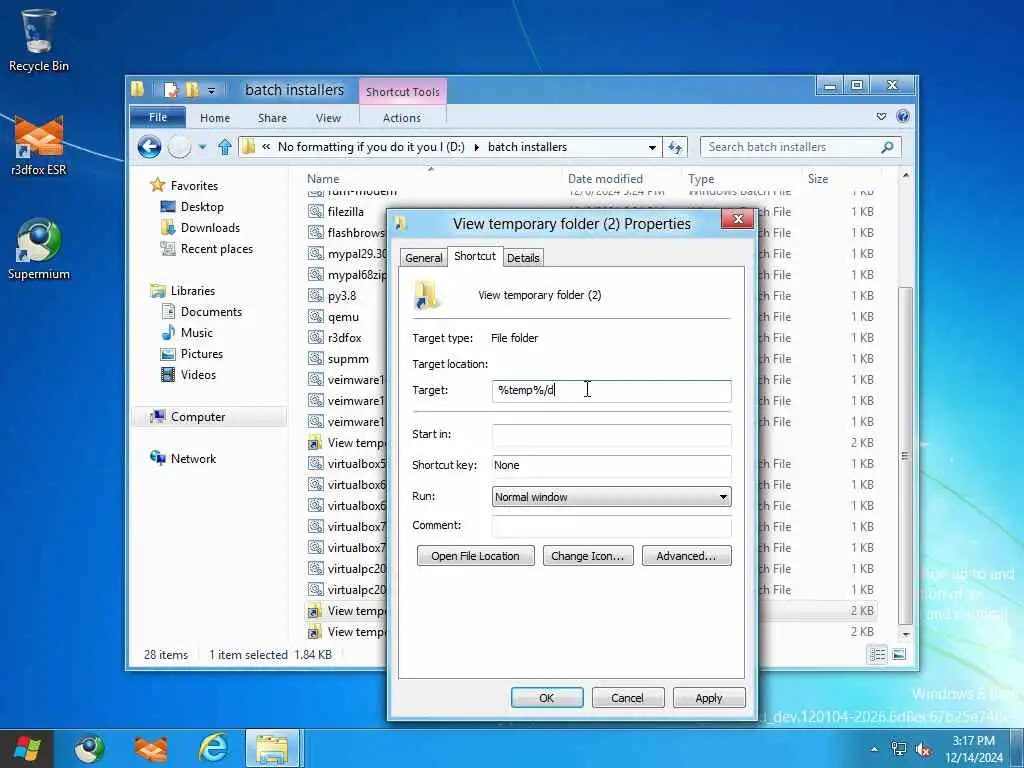Click the Back arrow in Explorer

(150, 147)
